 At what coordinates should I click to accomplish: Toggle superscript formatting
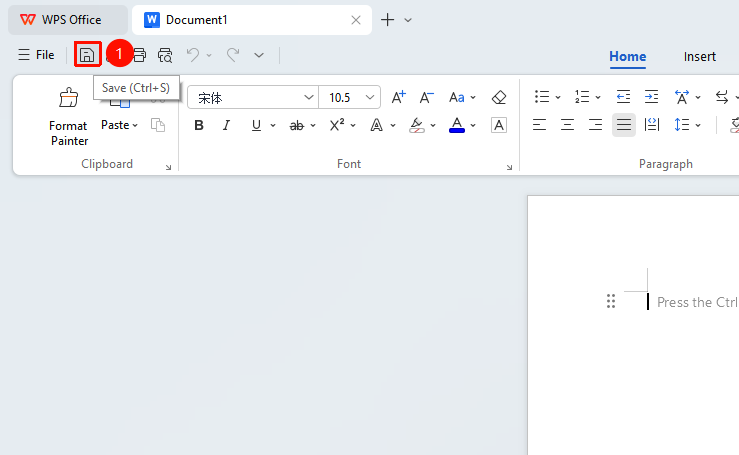point(337,125)
